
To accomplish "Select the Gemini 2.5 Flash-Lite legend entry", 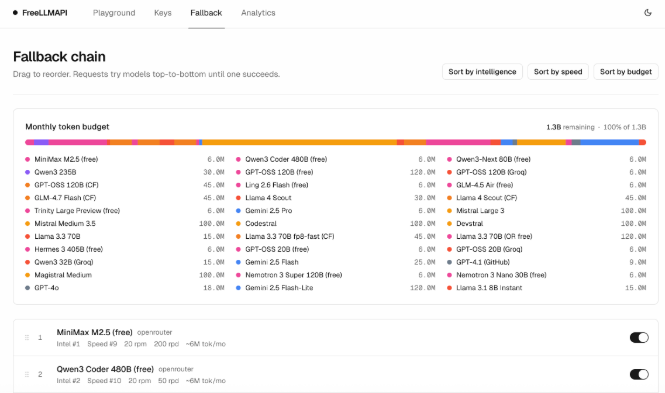I will (335, 288).
